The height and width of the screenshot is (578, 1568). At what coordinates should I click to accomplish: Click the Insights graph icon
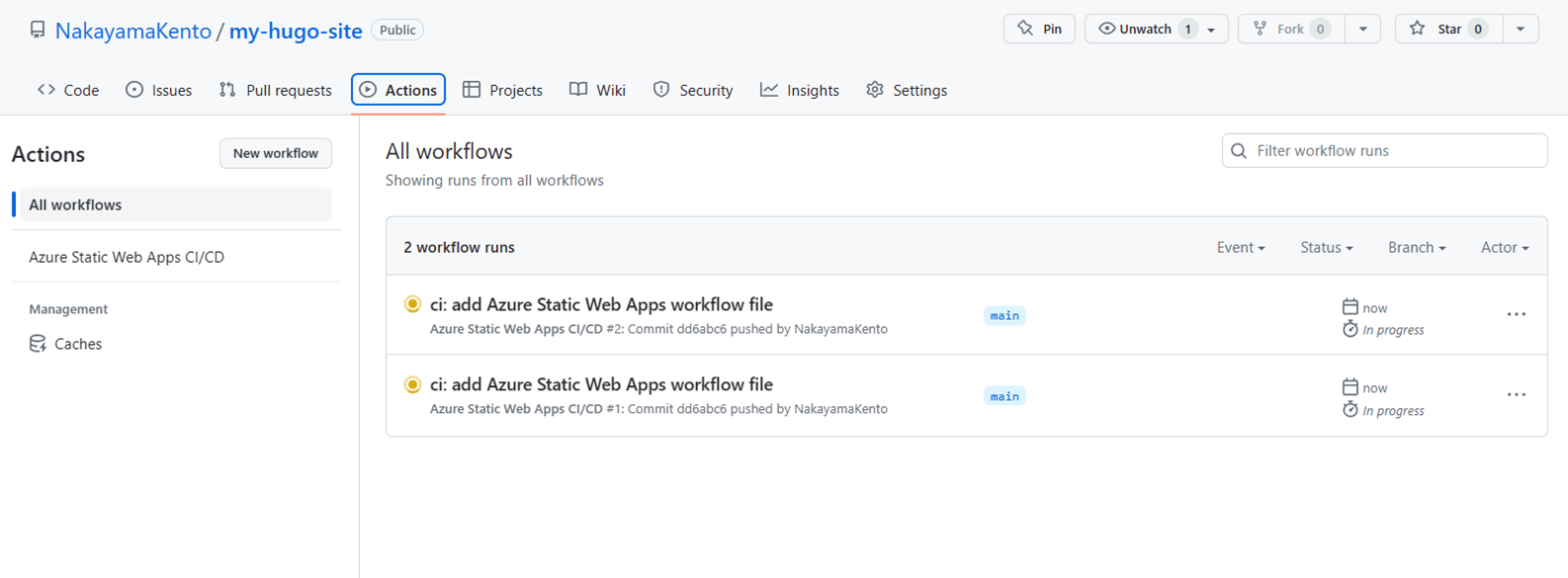coord(768,90)
